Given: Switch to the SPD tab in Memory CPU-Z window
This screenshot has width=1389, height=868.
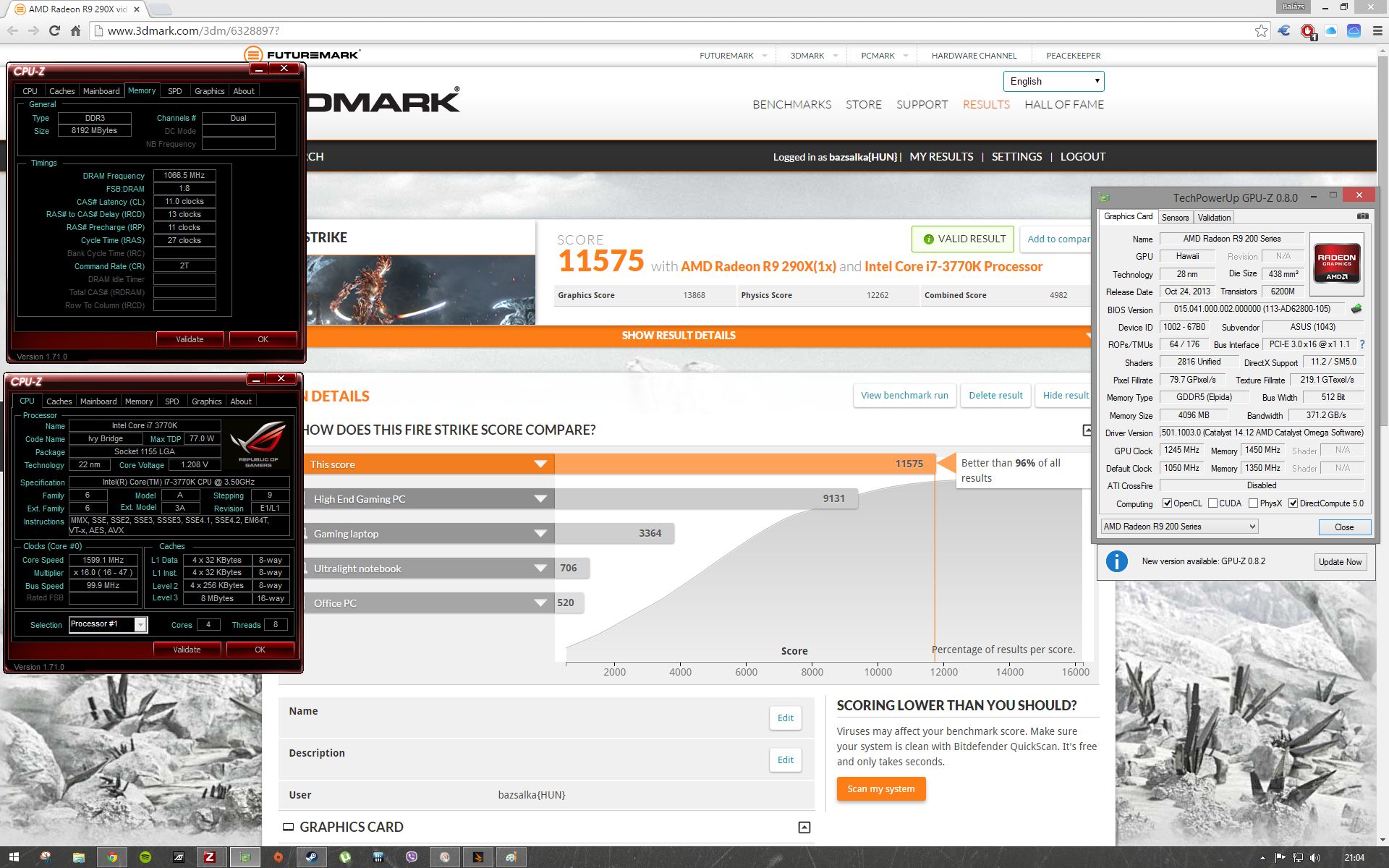Looking at the screenshot, I should click(x=174, y=91).
